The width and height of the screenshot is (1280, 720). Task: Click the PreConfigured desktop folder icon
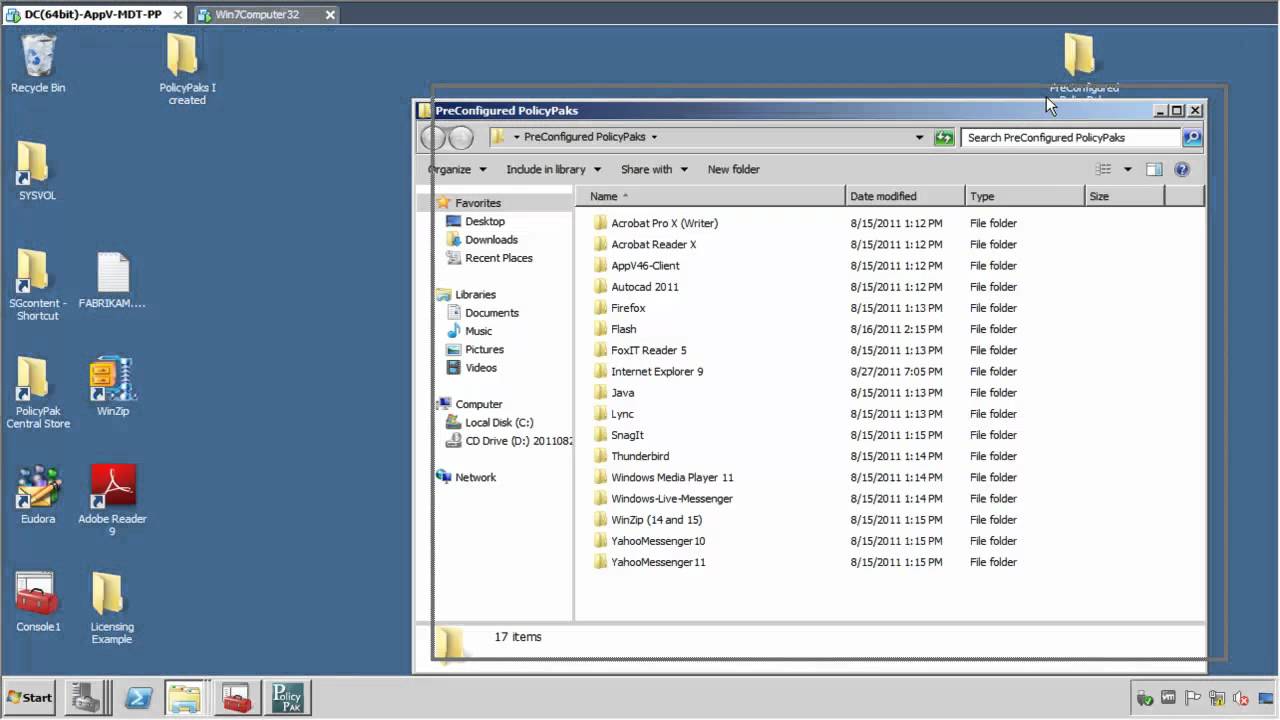[x=1079, y=55]
